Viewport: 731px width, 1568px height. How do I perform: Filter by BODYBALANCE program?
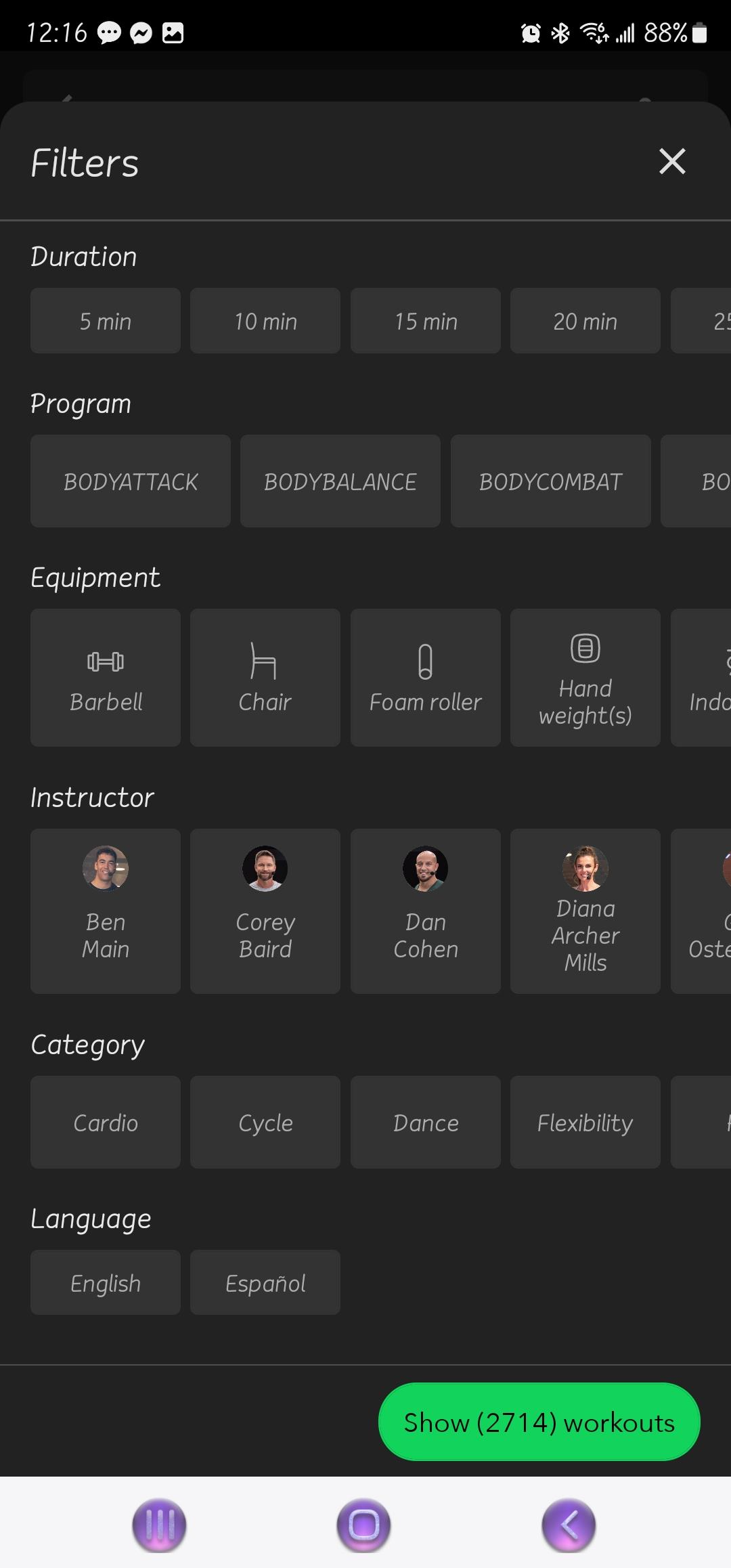point(340,481)
